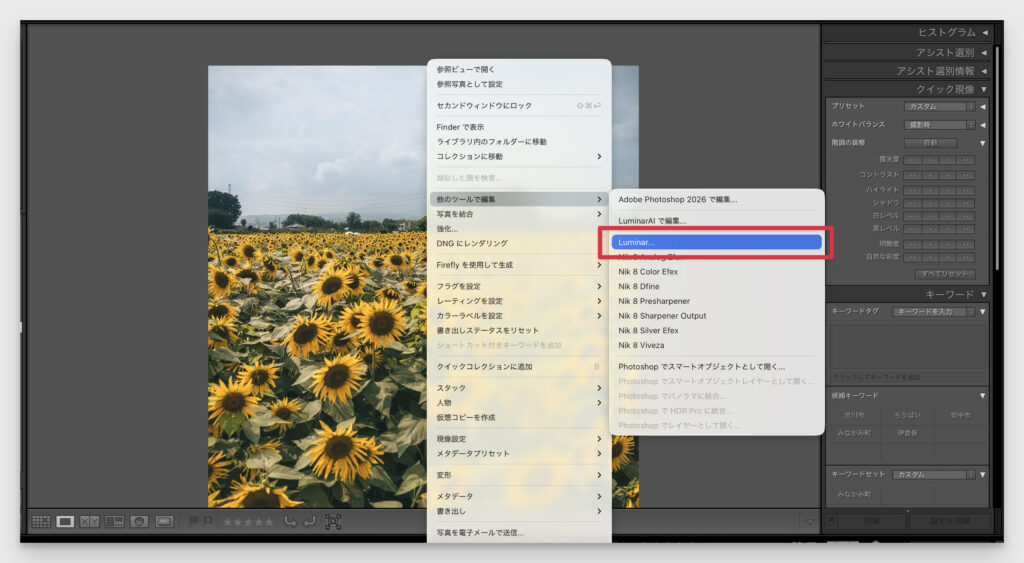1024x563 pixels.
Task: Expand the アシスト選別情報 panel
Action: pos(985,71)
